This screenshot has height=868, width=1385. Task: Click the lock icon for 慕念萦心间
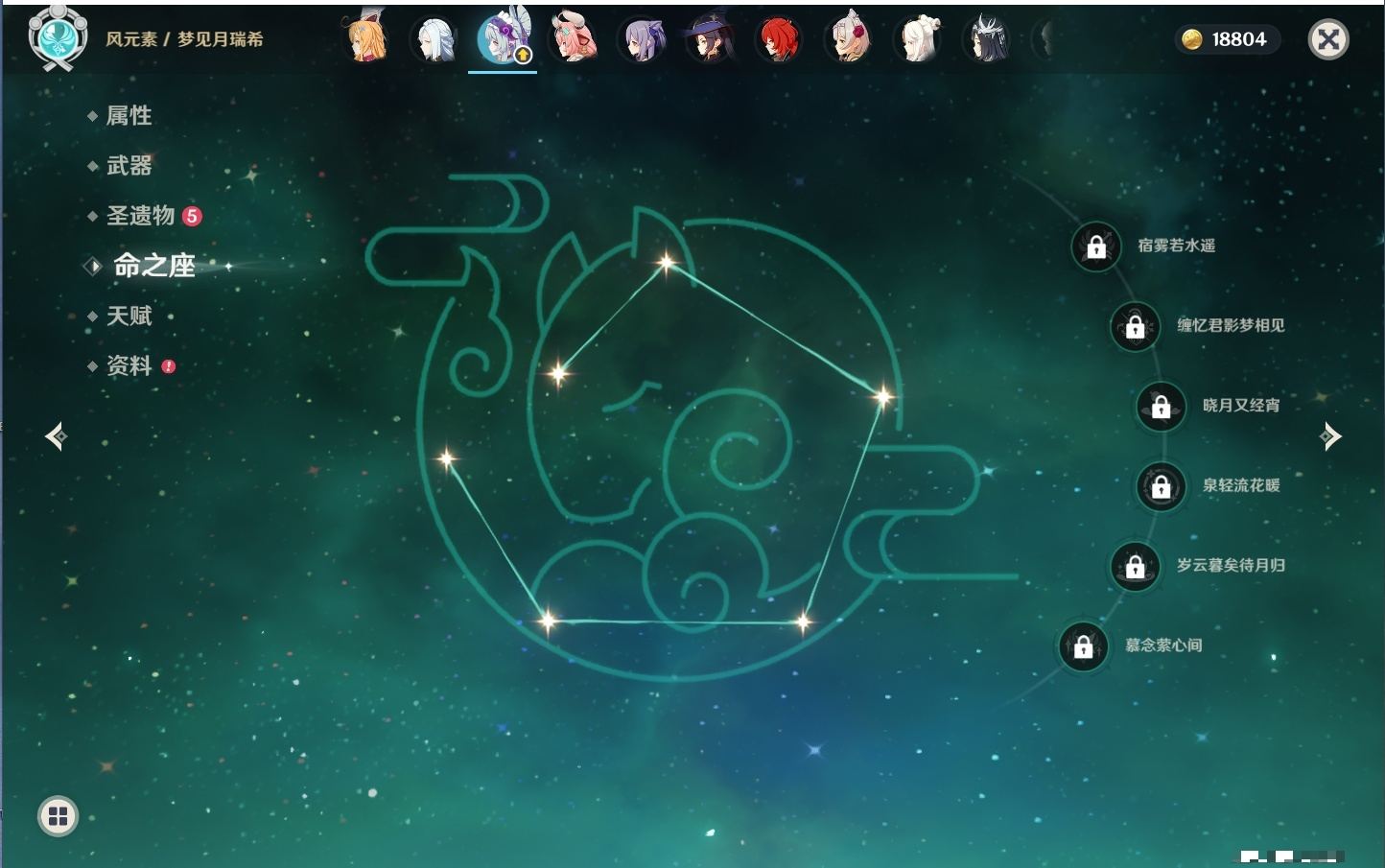[x=1084, y=646]
